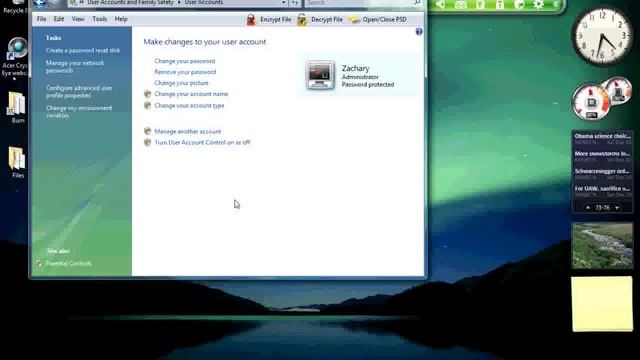Click the Decrypt File toolbar button
Screen dimensions: 640x360
[x=320, y=19]
